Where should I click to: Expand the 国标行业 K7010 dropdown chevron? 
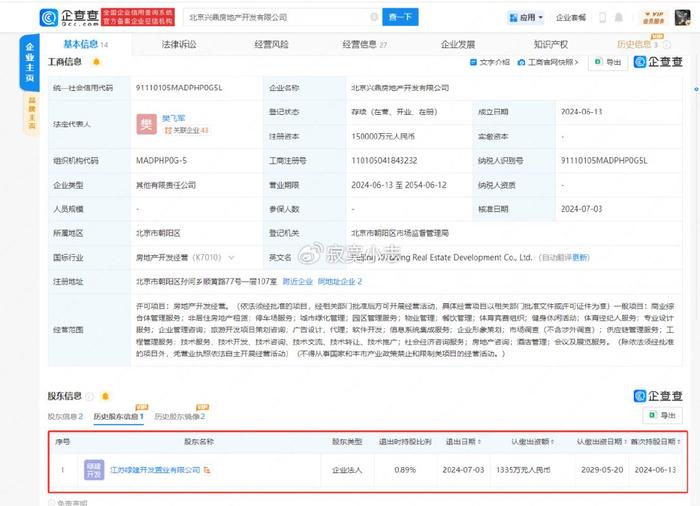click(x=231, y=257)
